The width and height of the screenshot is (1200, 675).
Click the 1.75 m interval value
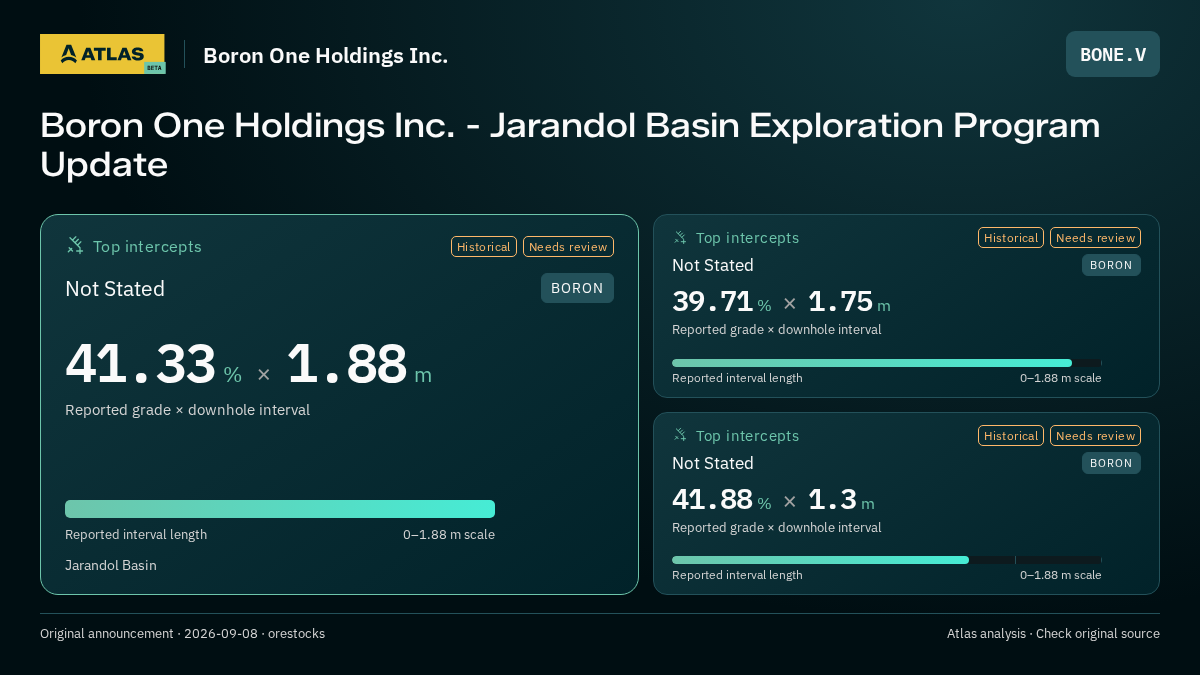click(x=849, y=301)
